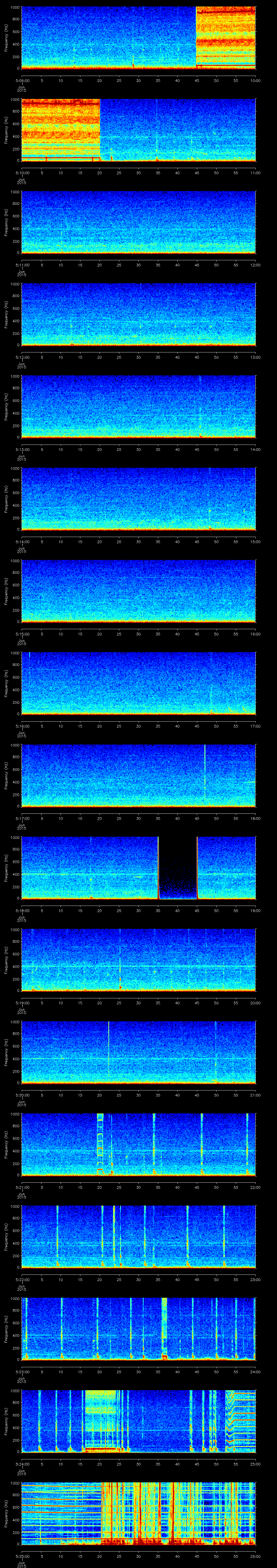277x1568 pixels.
Task: Click the '45' second tick under the 5:18:00 panel
Action: tap(197, 910)
